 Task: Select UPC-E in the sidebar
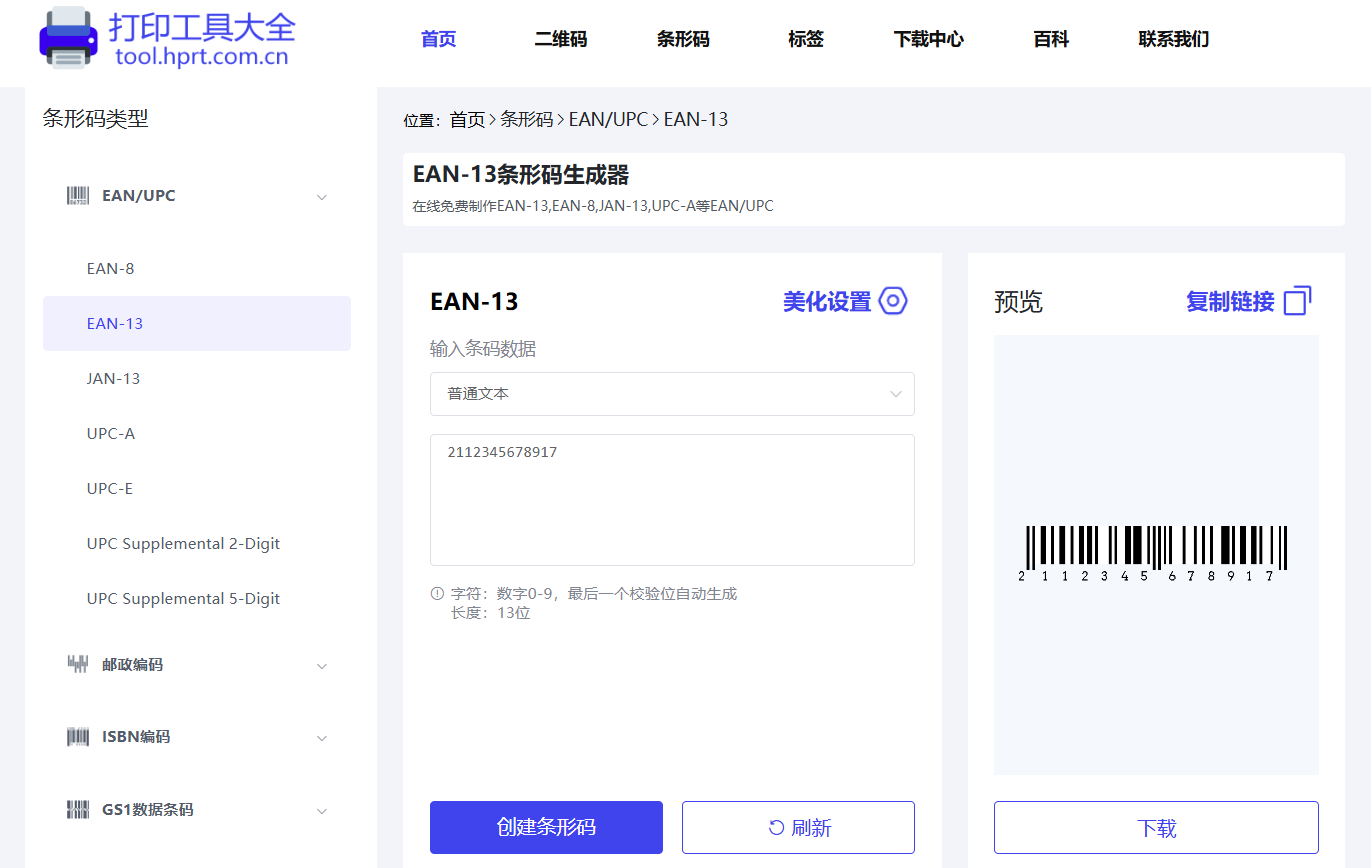point(197,488)
